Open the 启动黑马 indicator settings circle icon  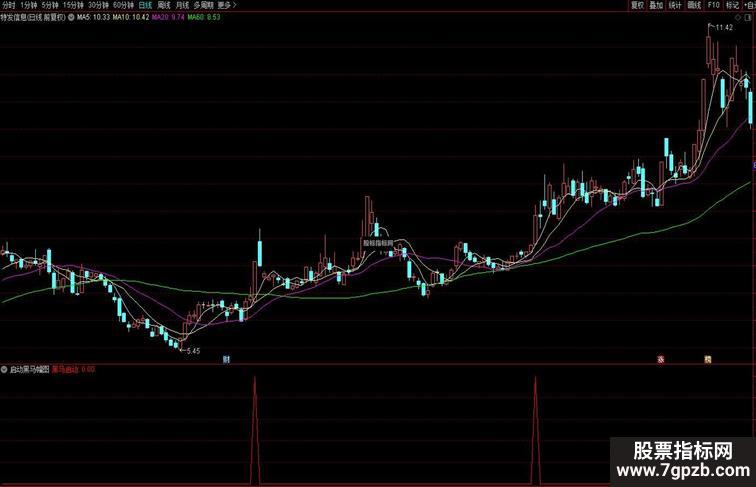click(x=4, y=369)
